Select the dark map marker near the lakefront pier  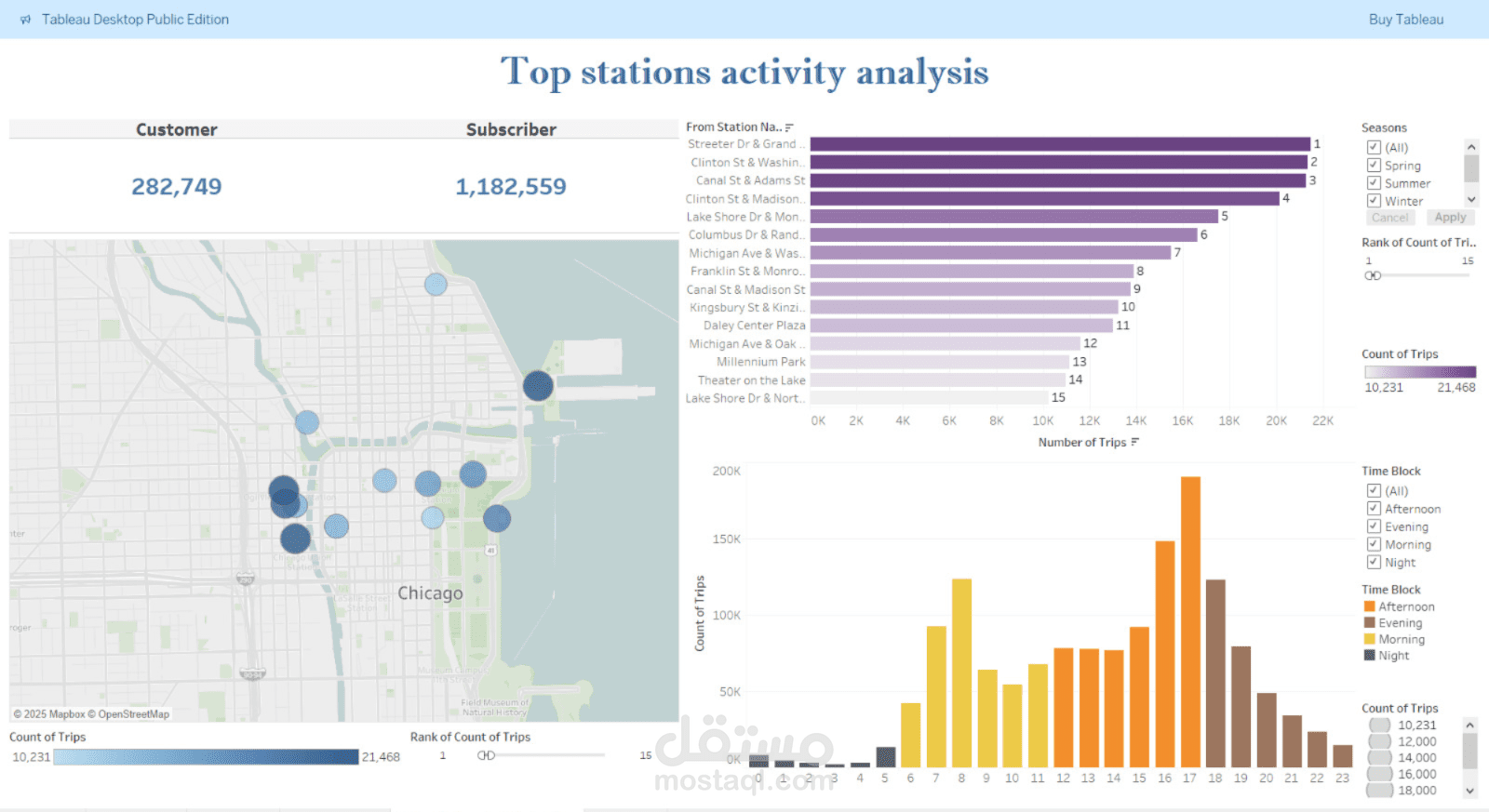pos(538,385)
